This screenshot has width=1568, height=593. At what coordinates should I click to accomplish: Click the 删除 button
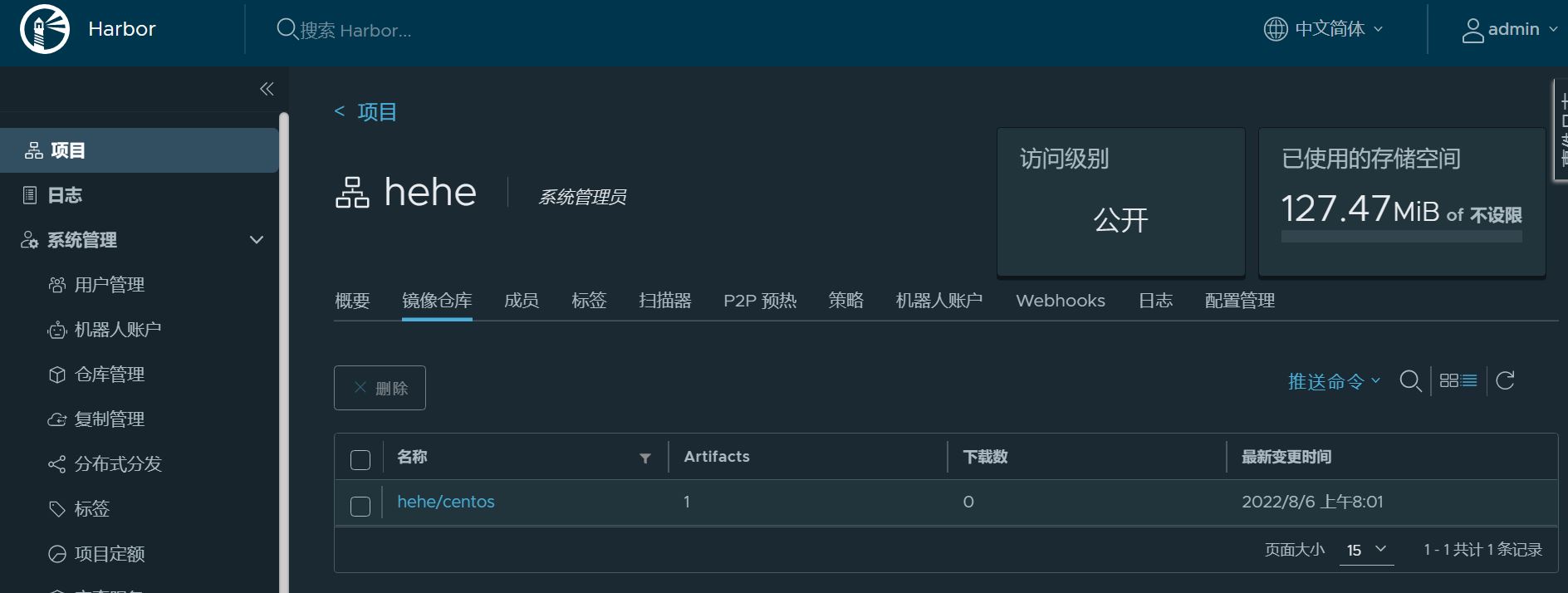point(380,388)
